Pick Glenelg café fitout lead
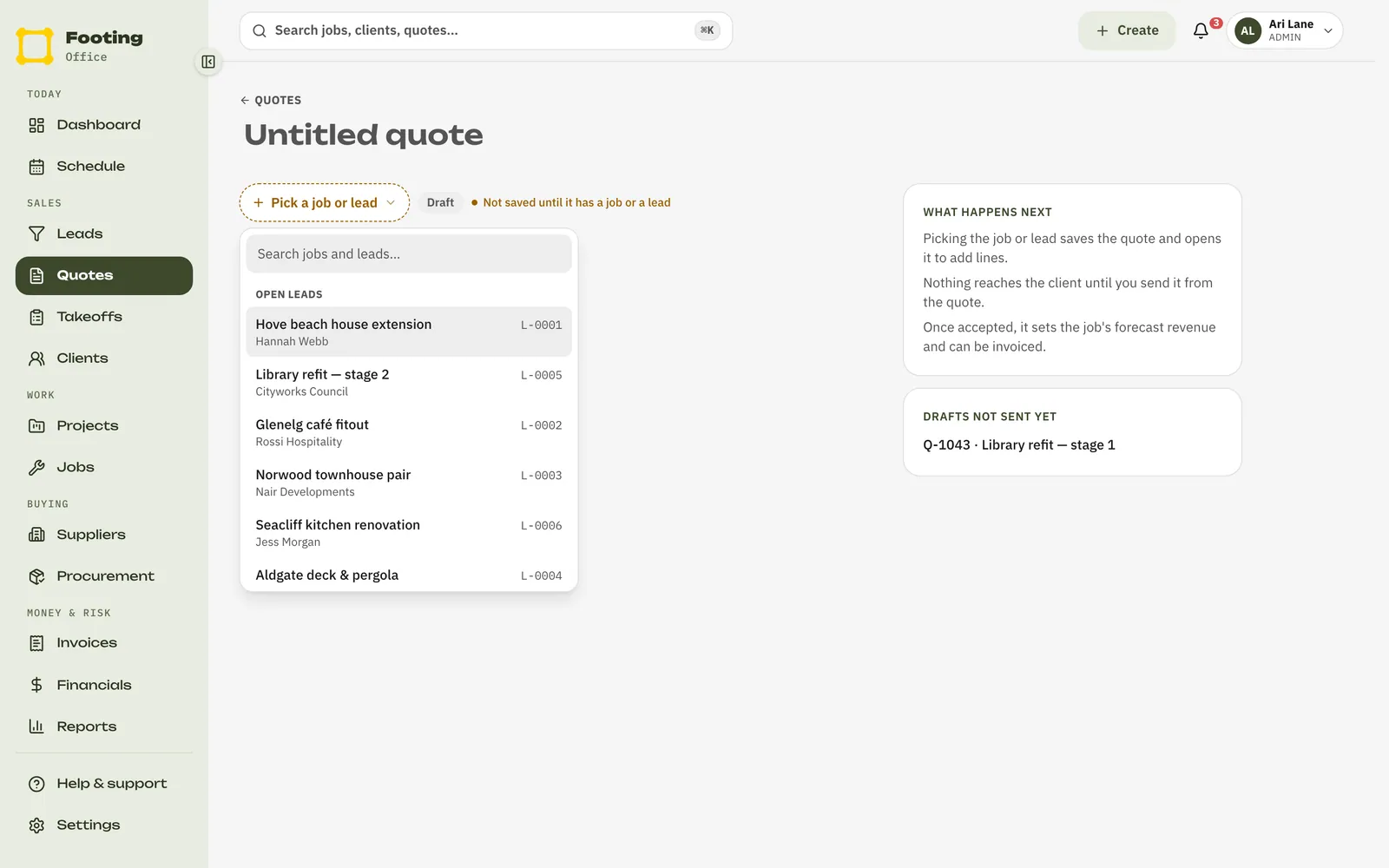This screenshot has width=1389, height=868. (x=409, y=432)
